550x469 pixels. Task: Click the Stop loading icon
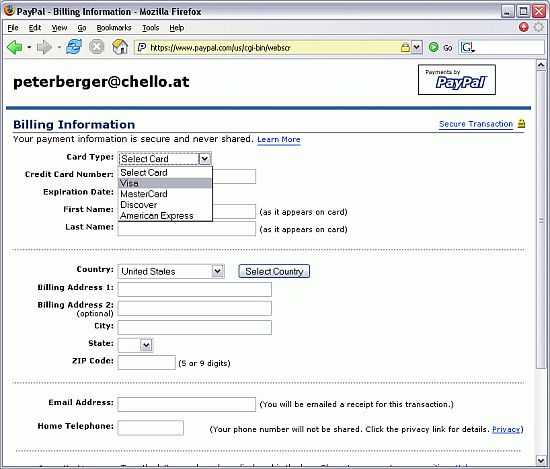coord(96,47)
